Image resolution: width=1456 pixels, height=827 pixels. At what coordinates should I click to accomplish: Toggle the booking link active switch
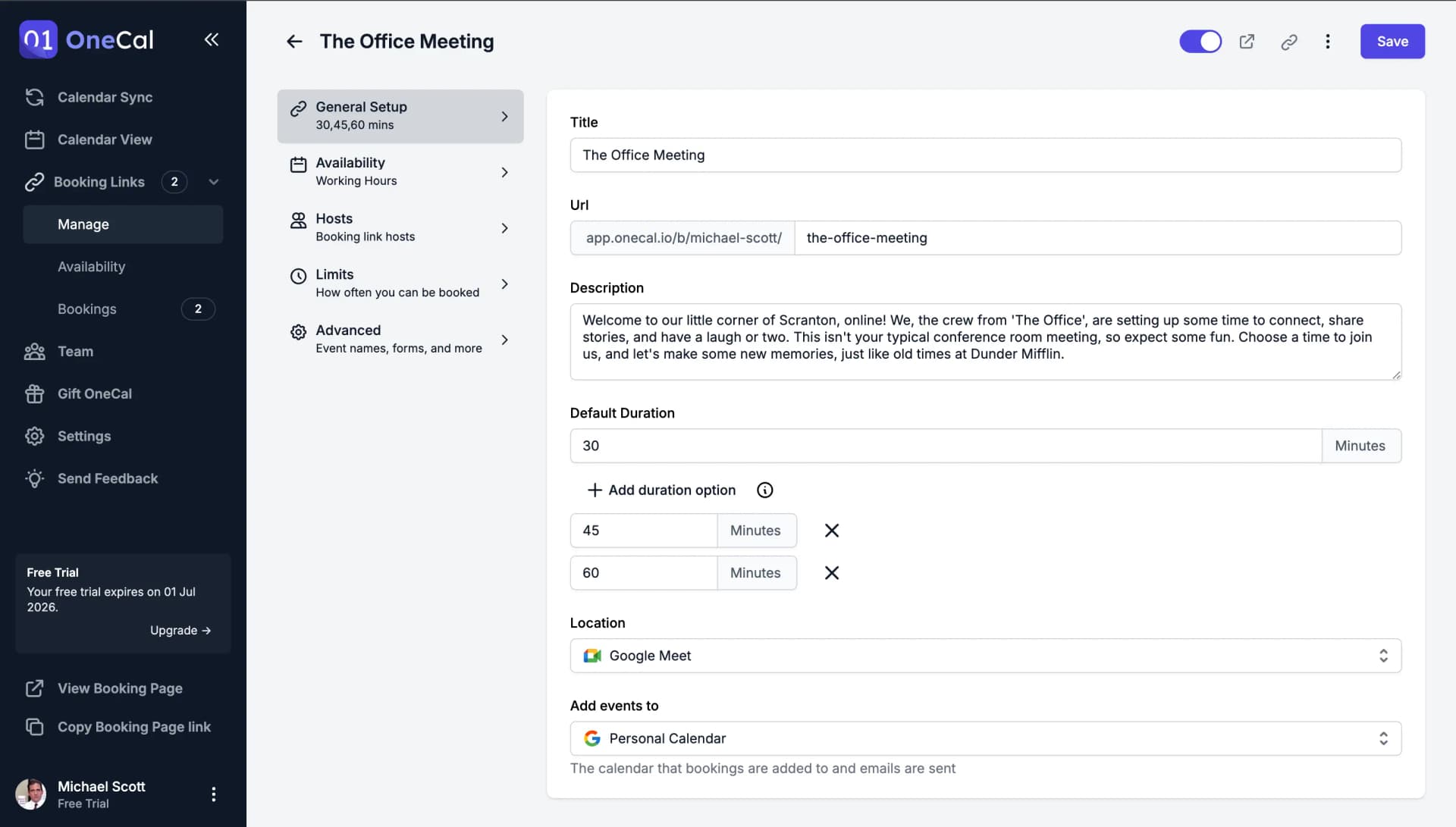coord(1200,42)
